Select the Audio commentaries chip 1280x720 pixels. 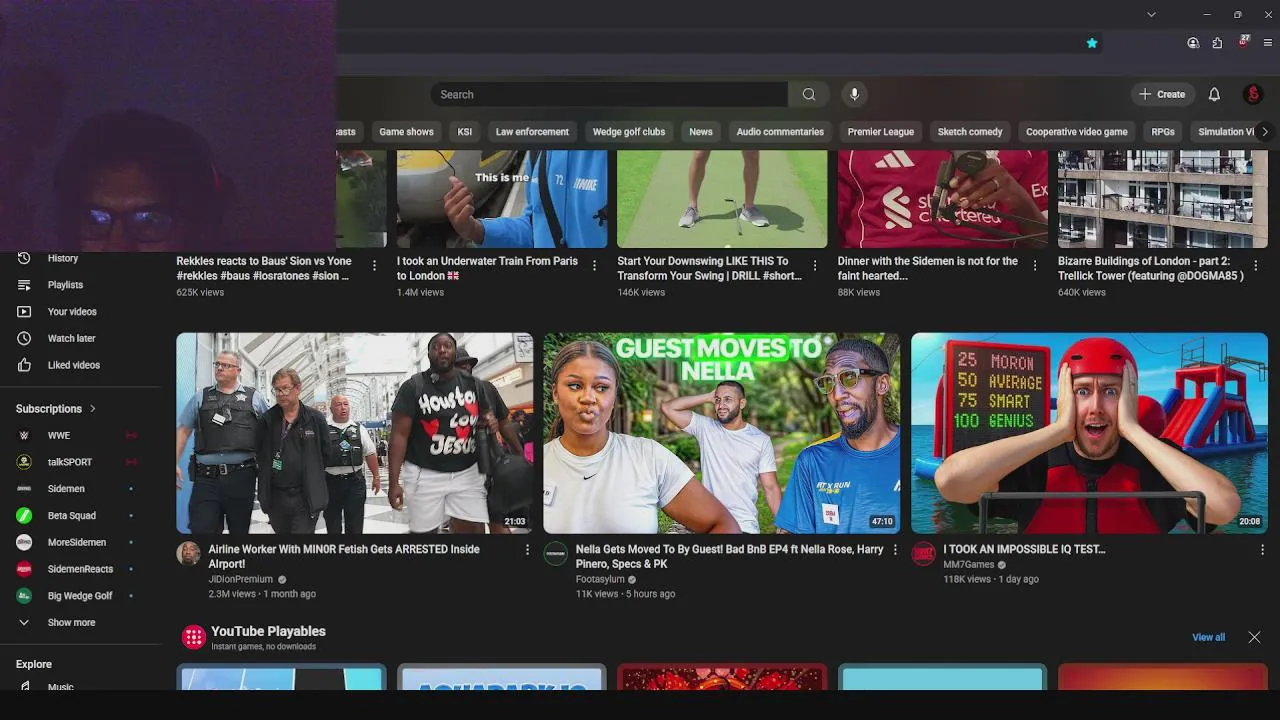click(x=780, y=132)
